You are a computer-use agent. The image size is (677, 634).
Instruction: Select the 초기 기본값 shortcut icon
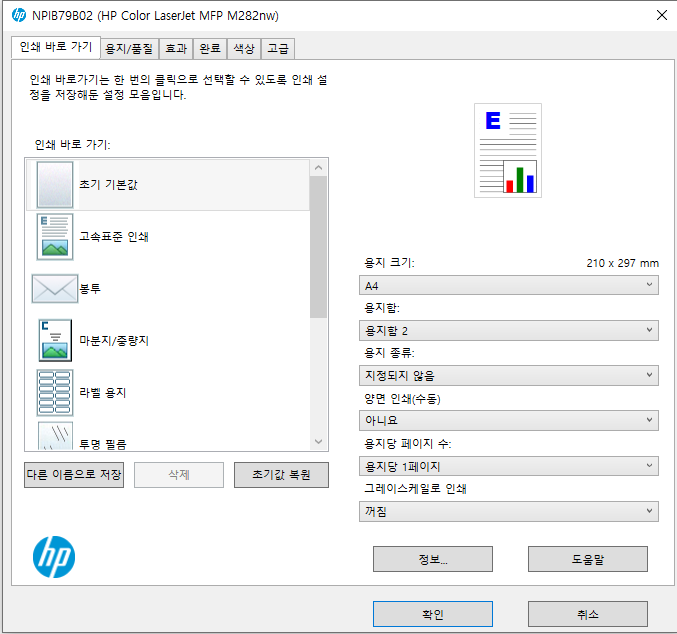pyautogui.click(x=55, y=185)
